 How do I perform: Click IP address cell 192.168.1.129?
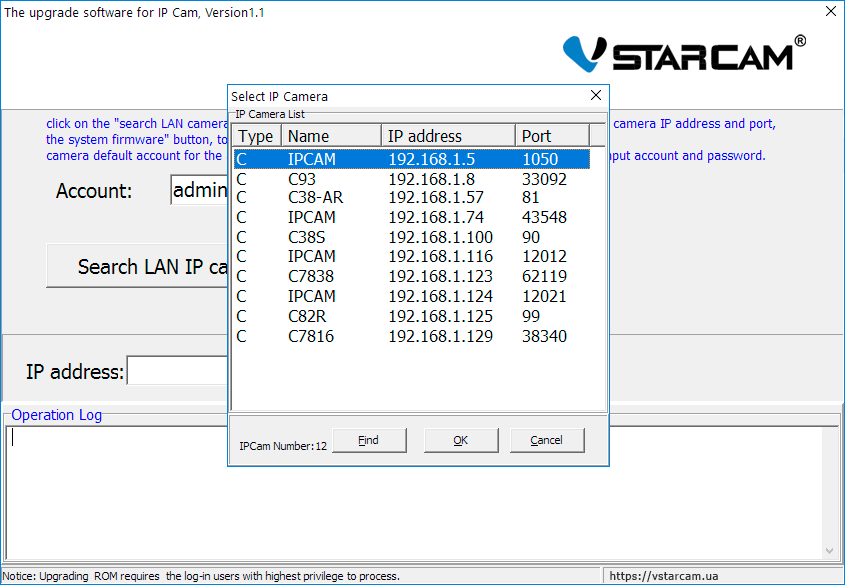[440, 336]
